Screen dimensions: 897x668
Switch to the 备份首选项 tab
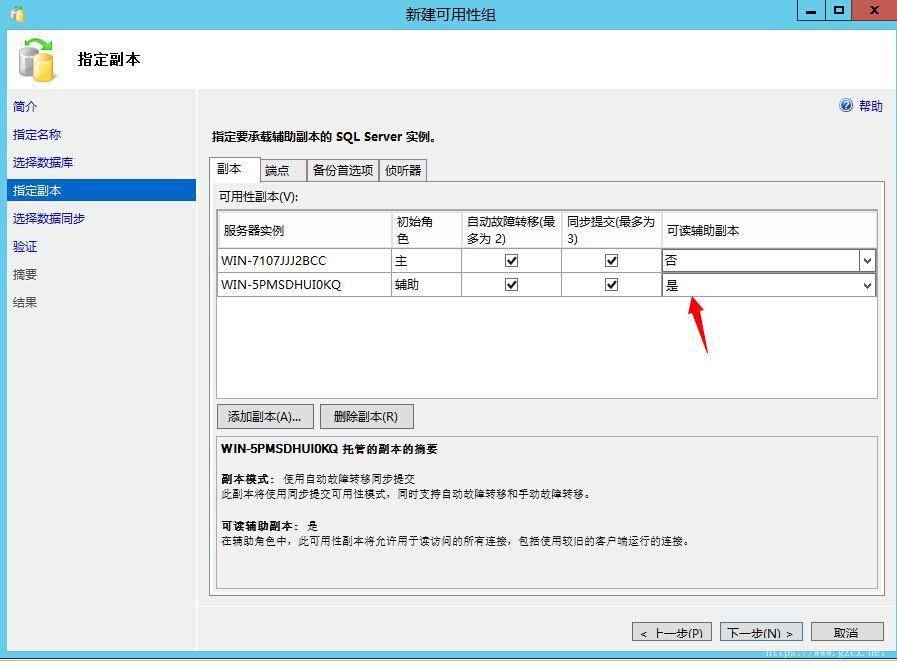[x=343, y=170]
